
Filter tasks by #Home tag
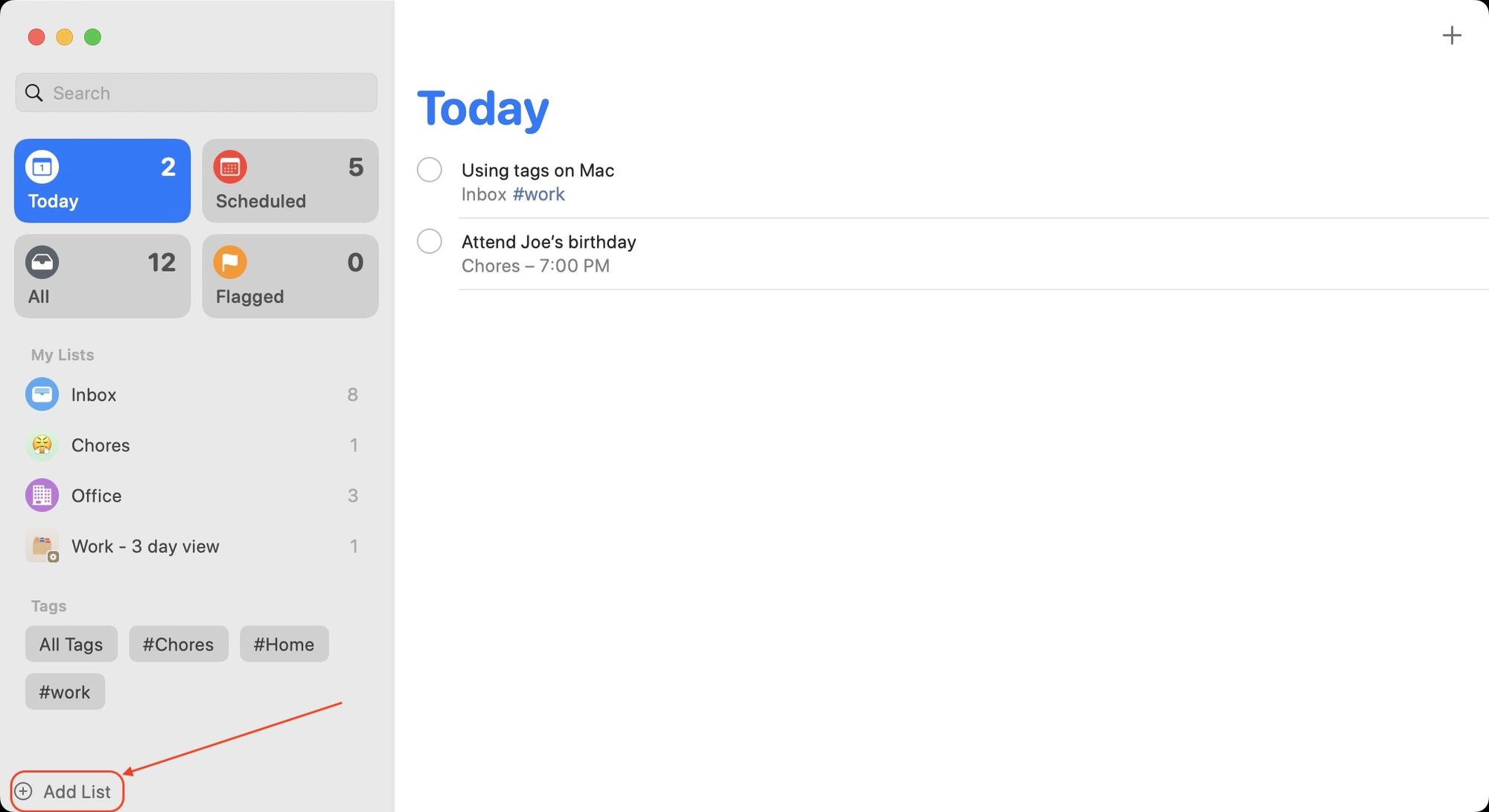point(283,644)
